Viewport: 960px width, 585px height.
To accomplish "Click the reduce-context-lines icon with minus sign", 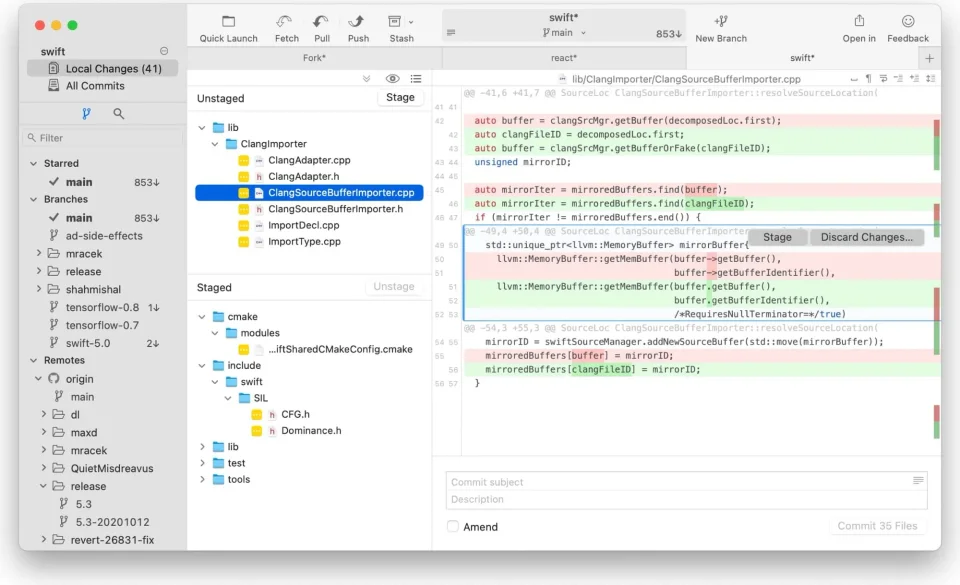I will (x=898, y=78).
